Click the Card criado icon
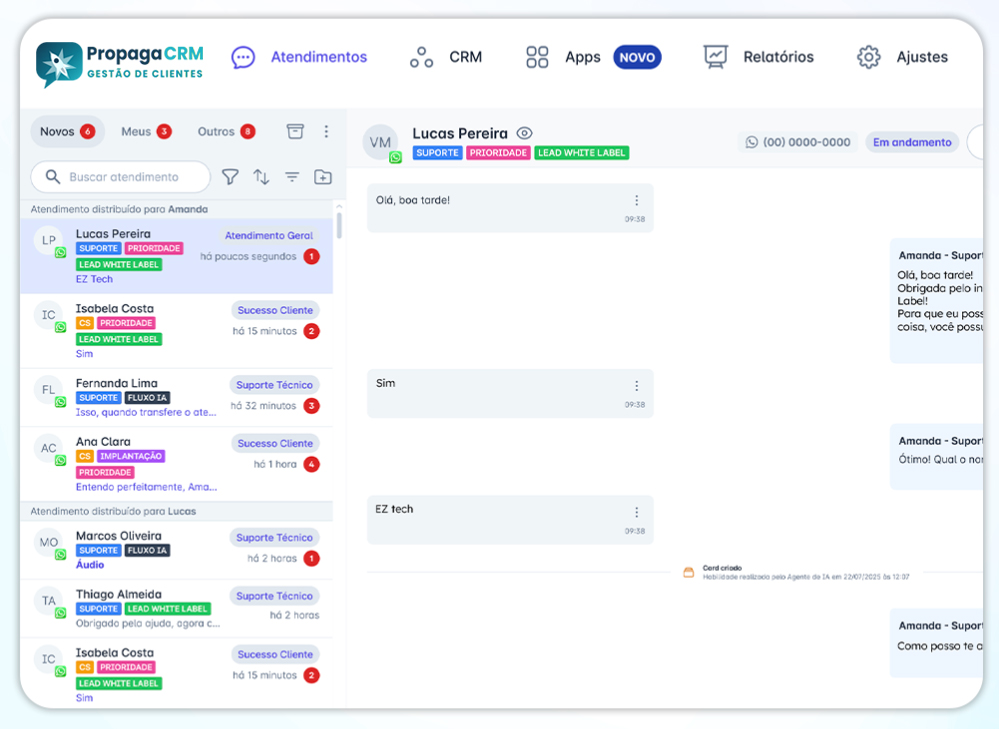 coord(689,572)
